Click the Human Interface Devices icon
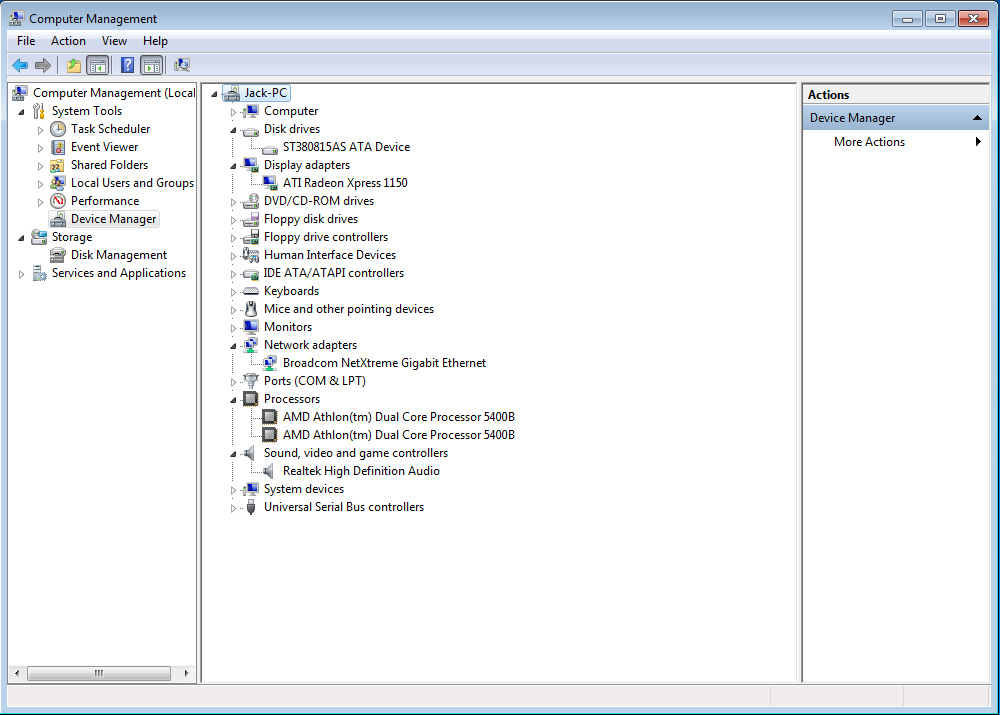 coord(251,255)
